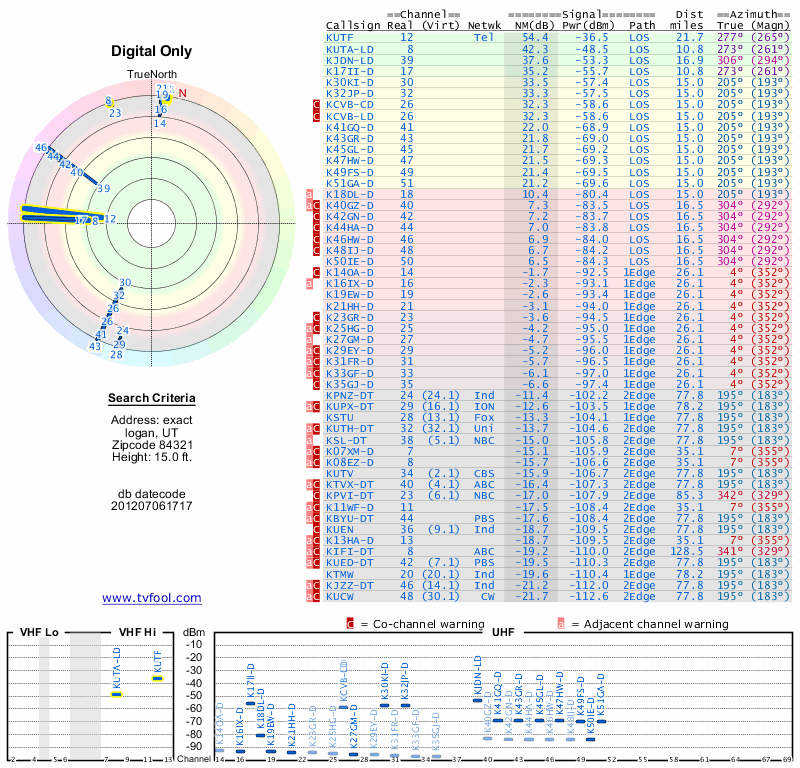Image resolution: width=800 pixels, height=768 pixels.
Task: Click the red co-channel warning legend icon
Action: click(x=350, y=624)
